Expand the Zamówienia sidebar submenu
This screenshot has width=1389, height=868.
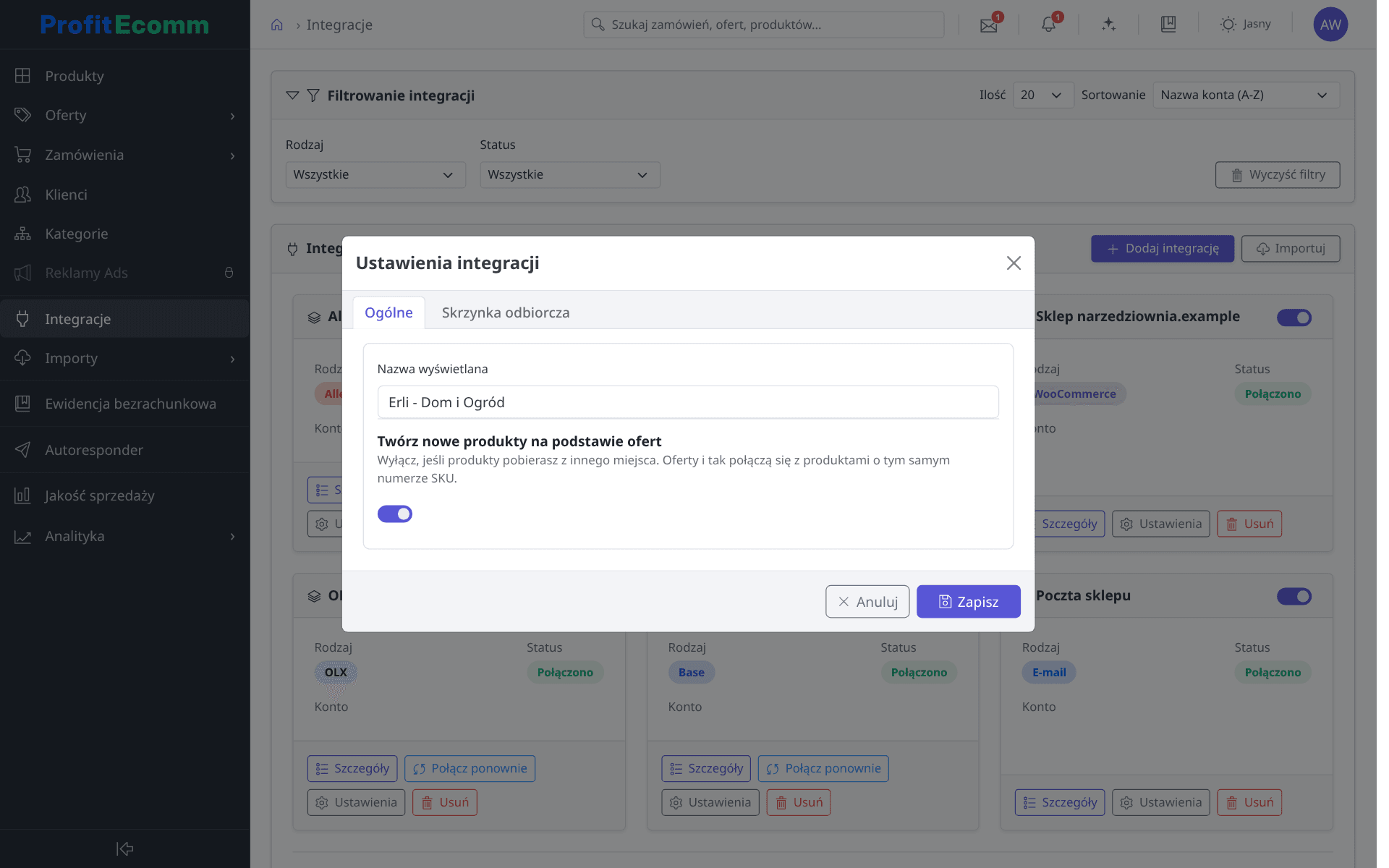point(232,156)
